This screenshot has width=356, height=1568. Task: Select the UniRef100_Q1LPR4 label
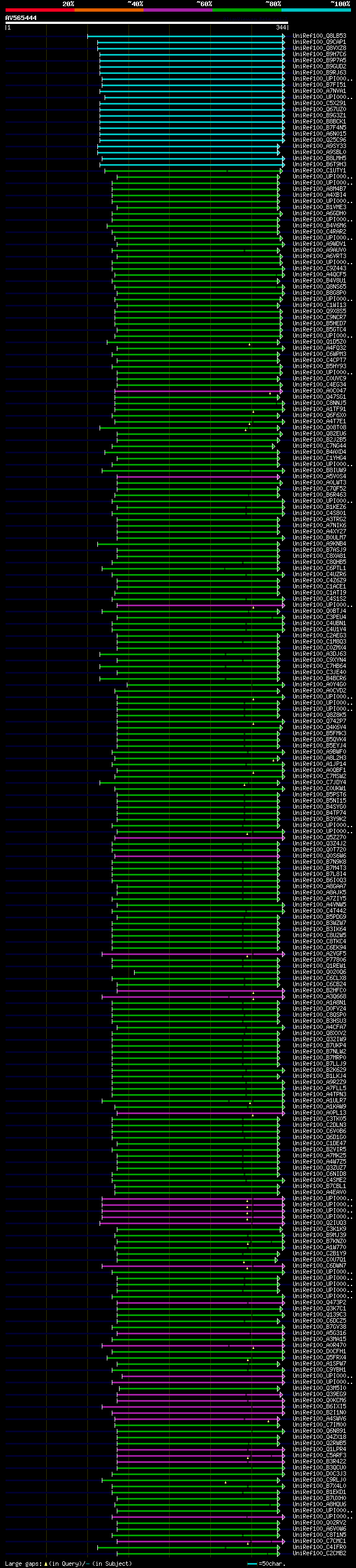(x=319, y=1450)
